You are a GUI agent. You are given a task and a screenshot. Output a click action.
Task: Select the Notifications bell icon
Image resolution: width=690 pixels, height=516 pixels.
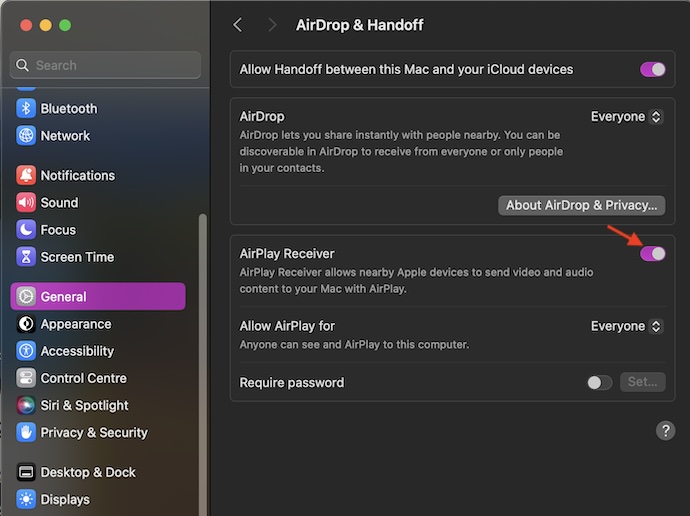coord(26,175)
